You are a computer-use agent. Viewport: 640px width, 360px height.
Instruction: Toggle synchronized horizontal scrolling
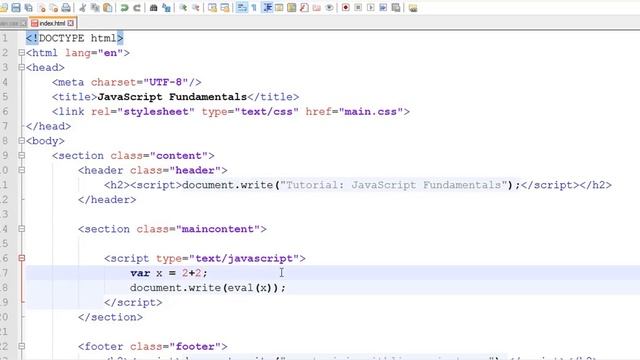tap(225, 7)
